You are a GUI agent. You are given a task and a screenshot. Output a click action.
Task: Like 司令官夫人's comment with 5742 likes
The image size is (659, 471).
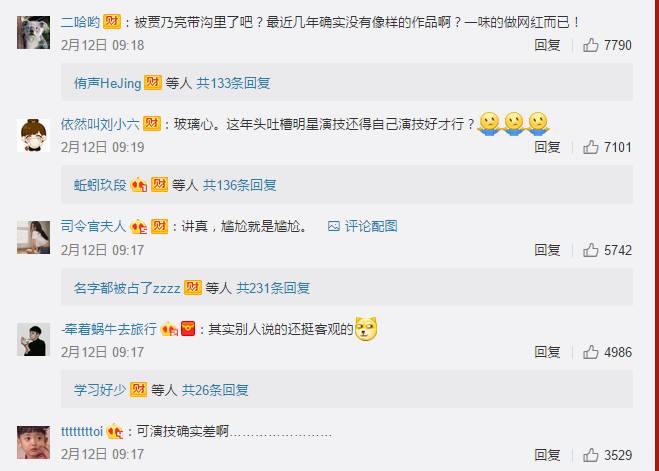point(590,250)
